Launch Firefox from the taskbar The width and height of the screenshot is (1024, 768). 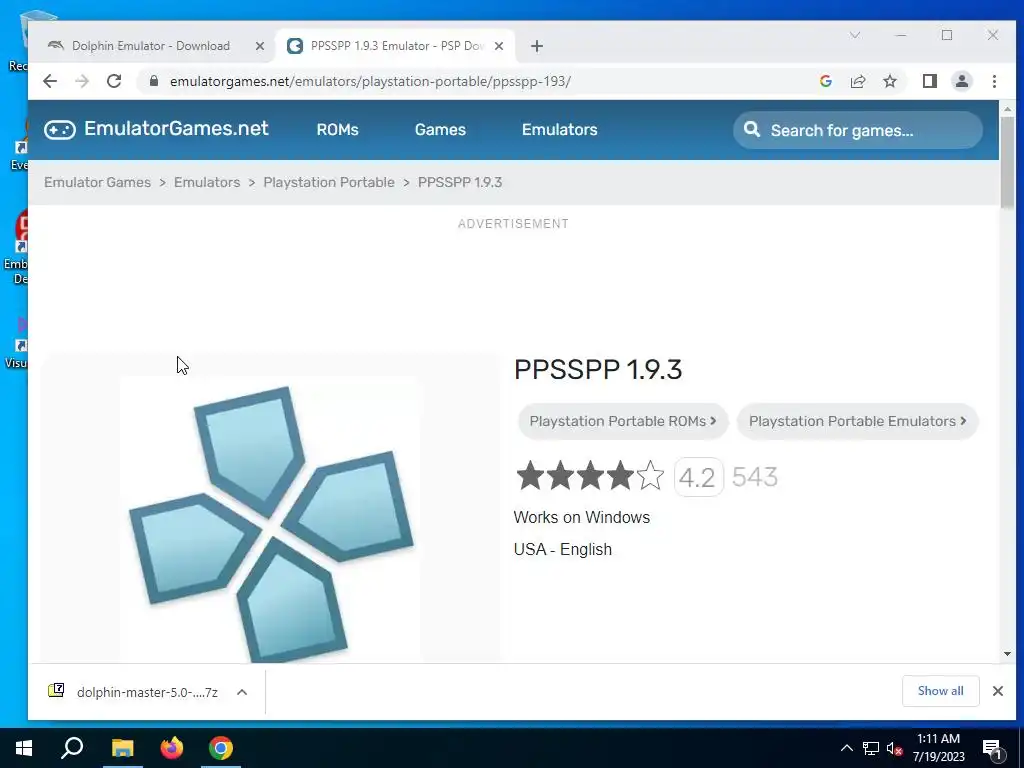point(172,748)
